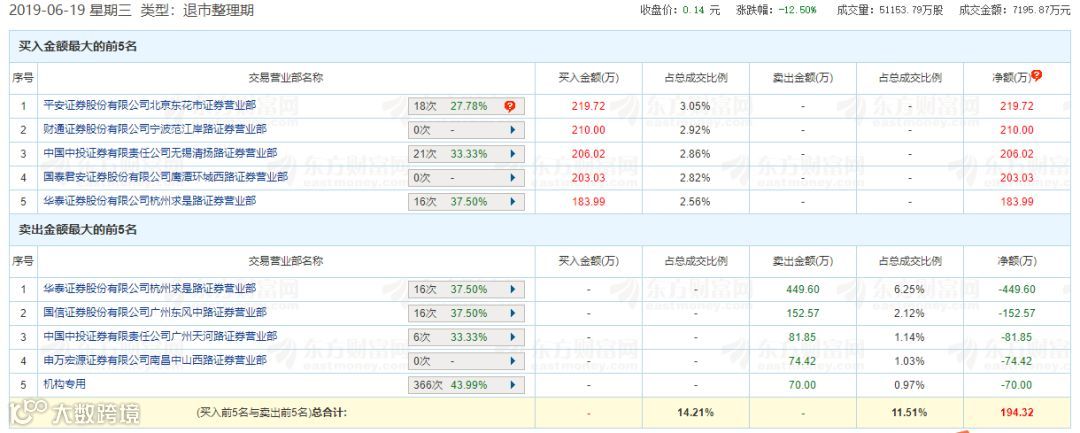Click the 194.32 total net amount

[1017, 412]
